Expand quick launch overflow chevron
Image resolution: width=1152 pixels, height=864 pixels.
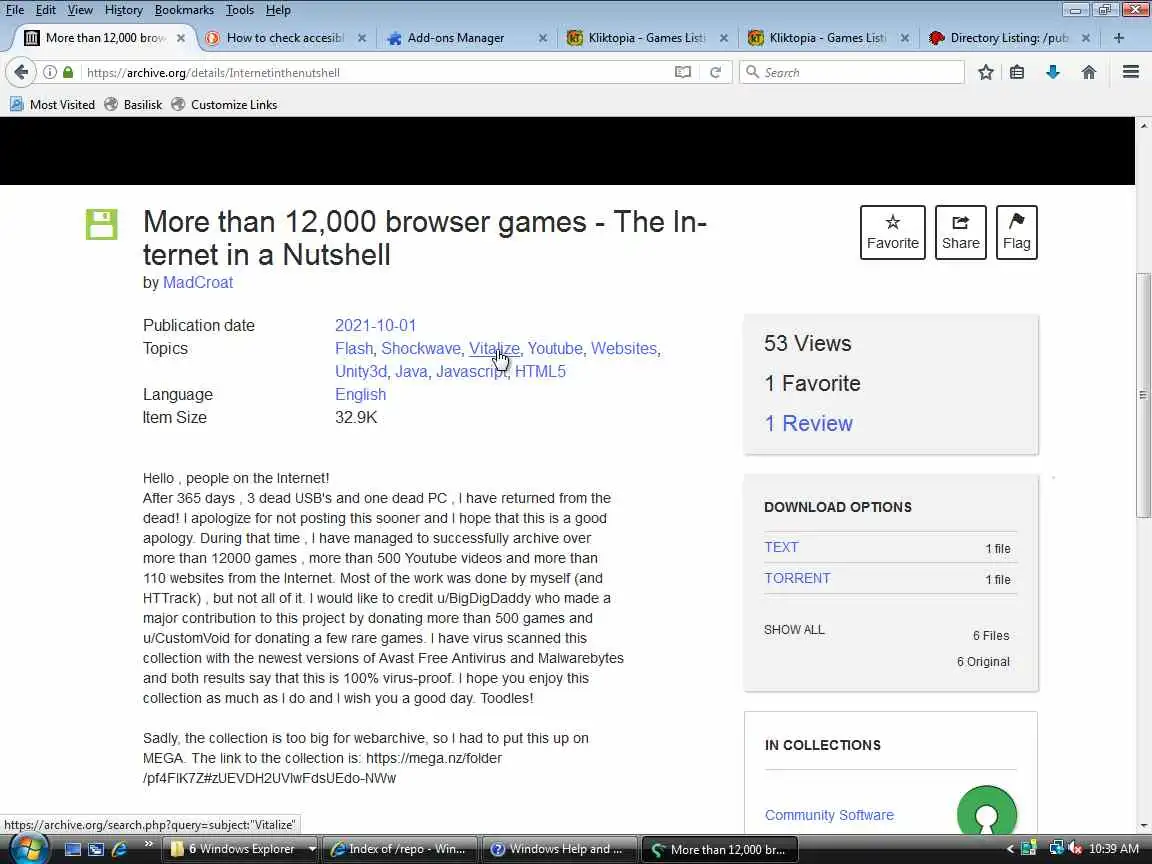point(148,843)
